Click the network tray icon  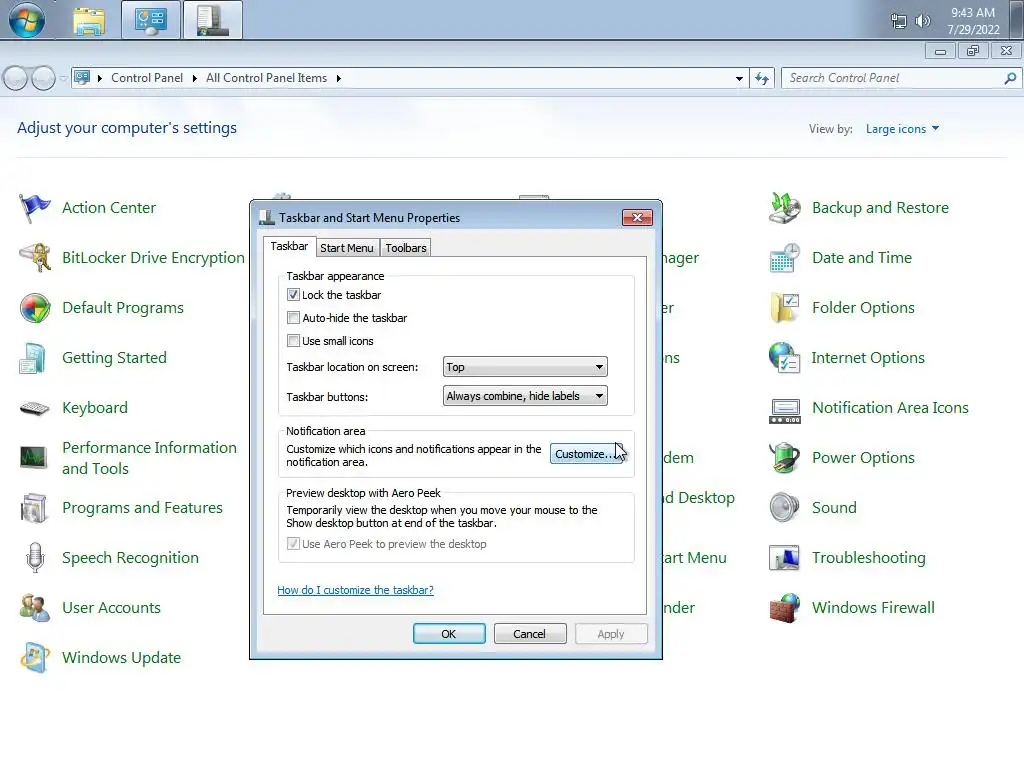(899, 21)
